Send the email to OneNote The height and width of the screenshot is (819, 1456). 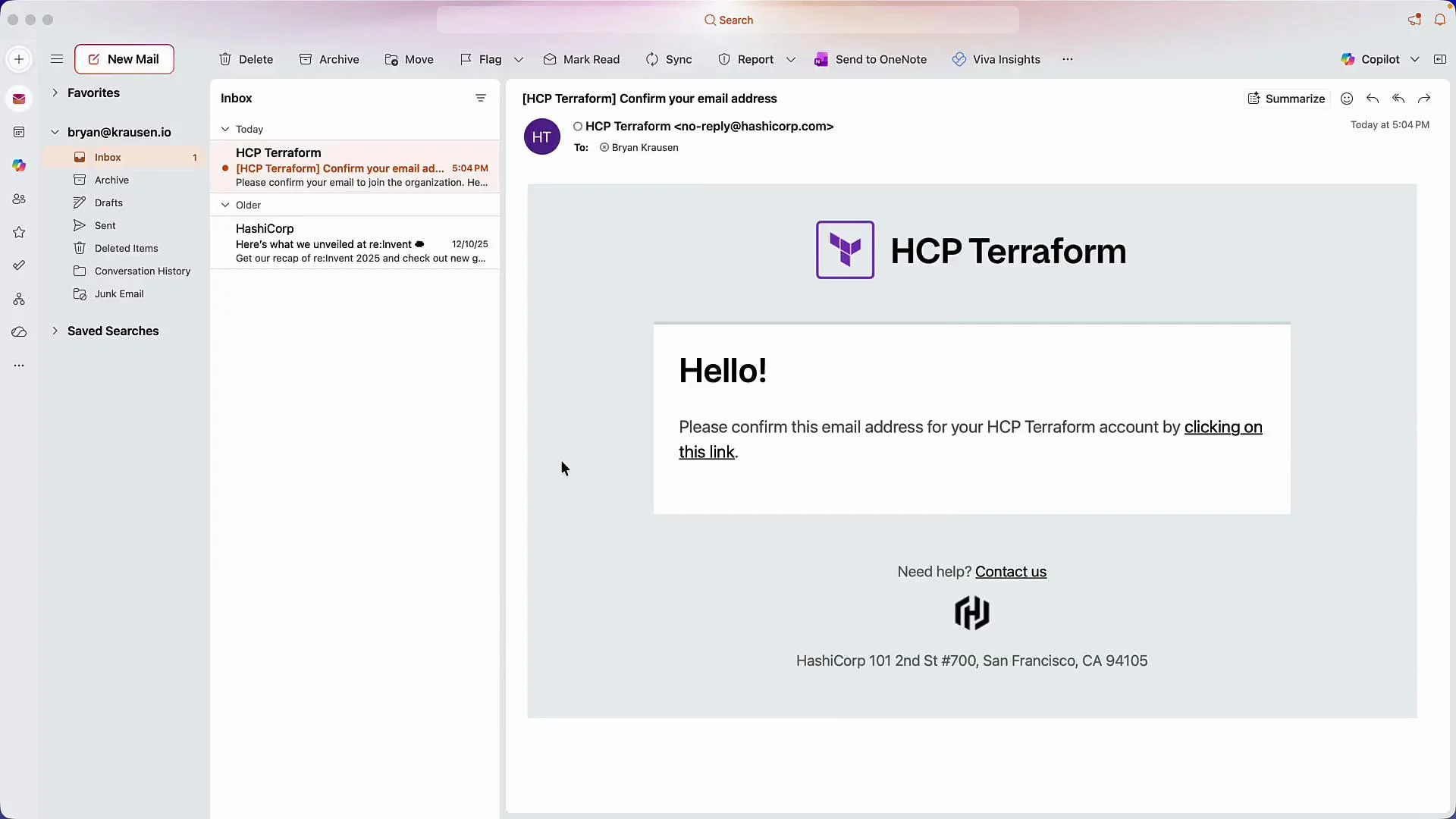(x=871, y=59)
